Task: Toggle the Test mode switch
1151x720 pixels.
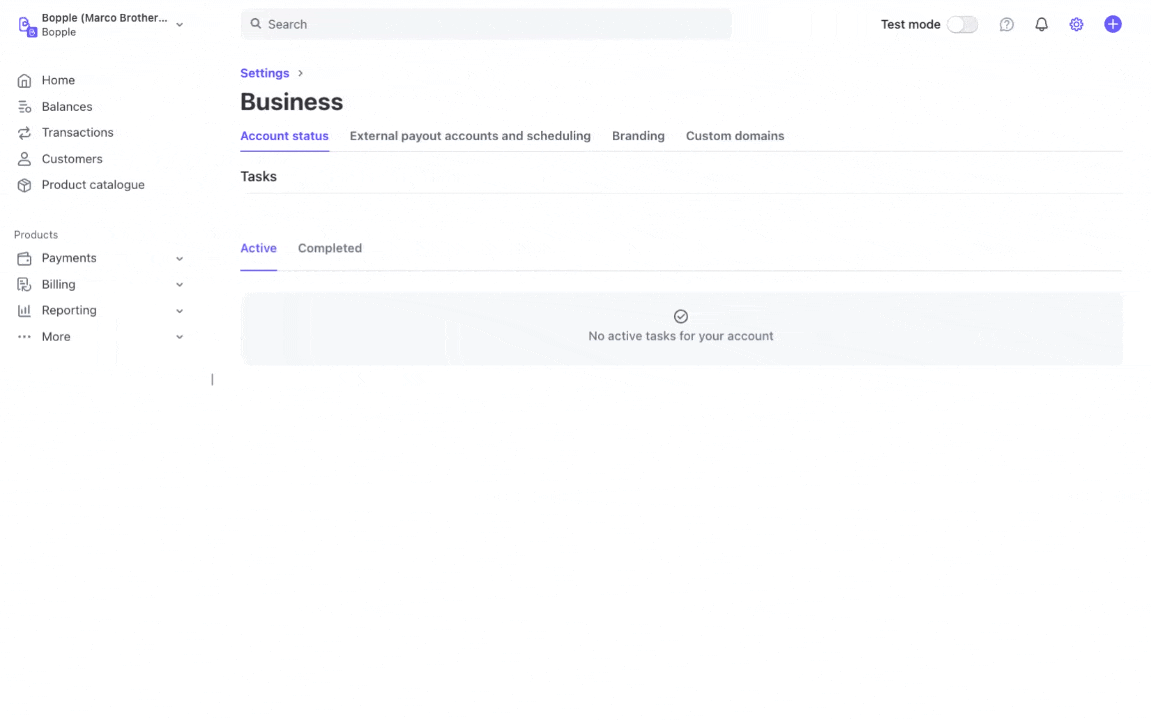Action: 962,24
